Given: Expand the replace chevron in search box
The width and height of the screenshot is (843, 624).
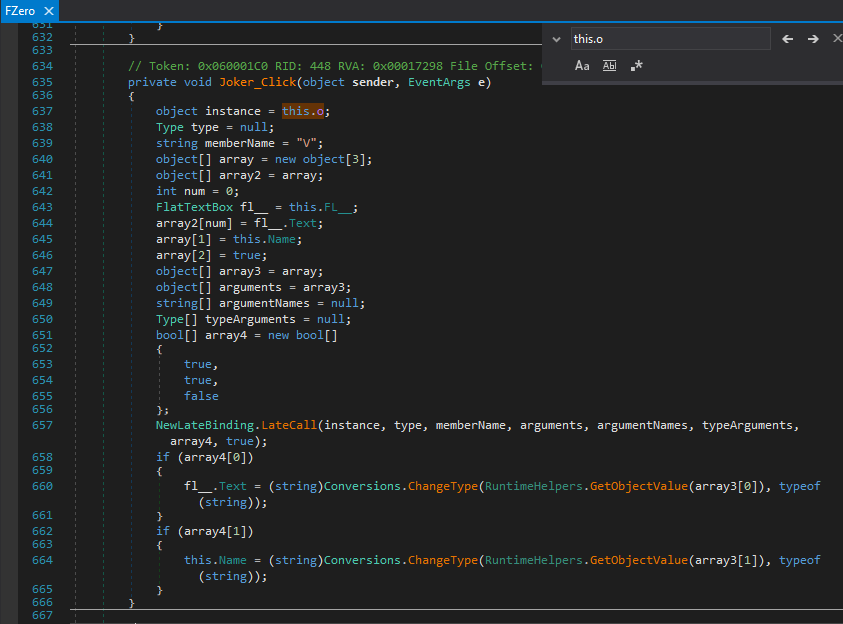Looking at the screenshot, I should pyautogui.click(x=556, y=39).
